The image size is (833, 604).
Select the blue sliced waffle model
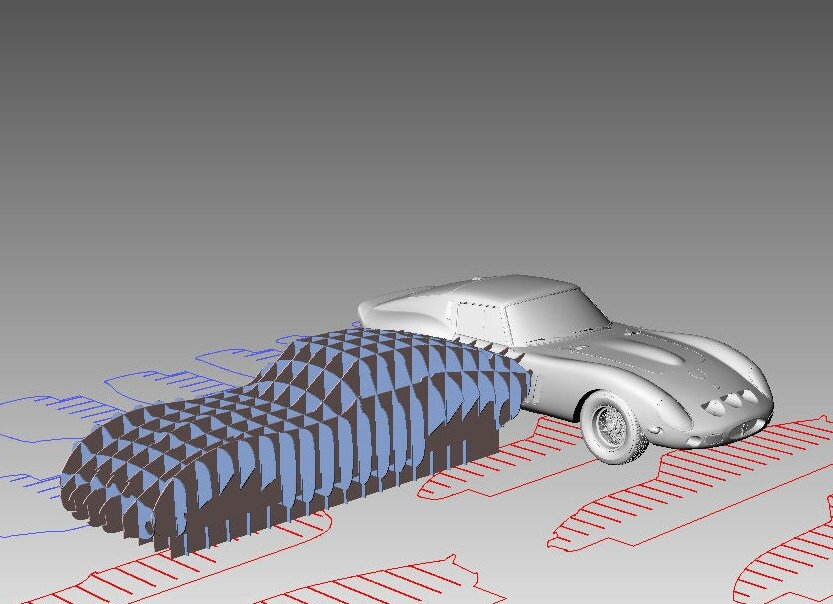click(300, 420)
